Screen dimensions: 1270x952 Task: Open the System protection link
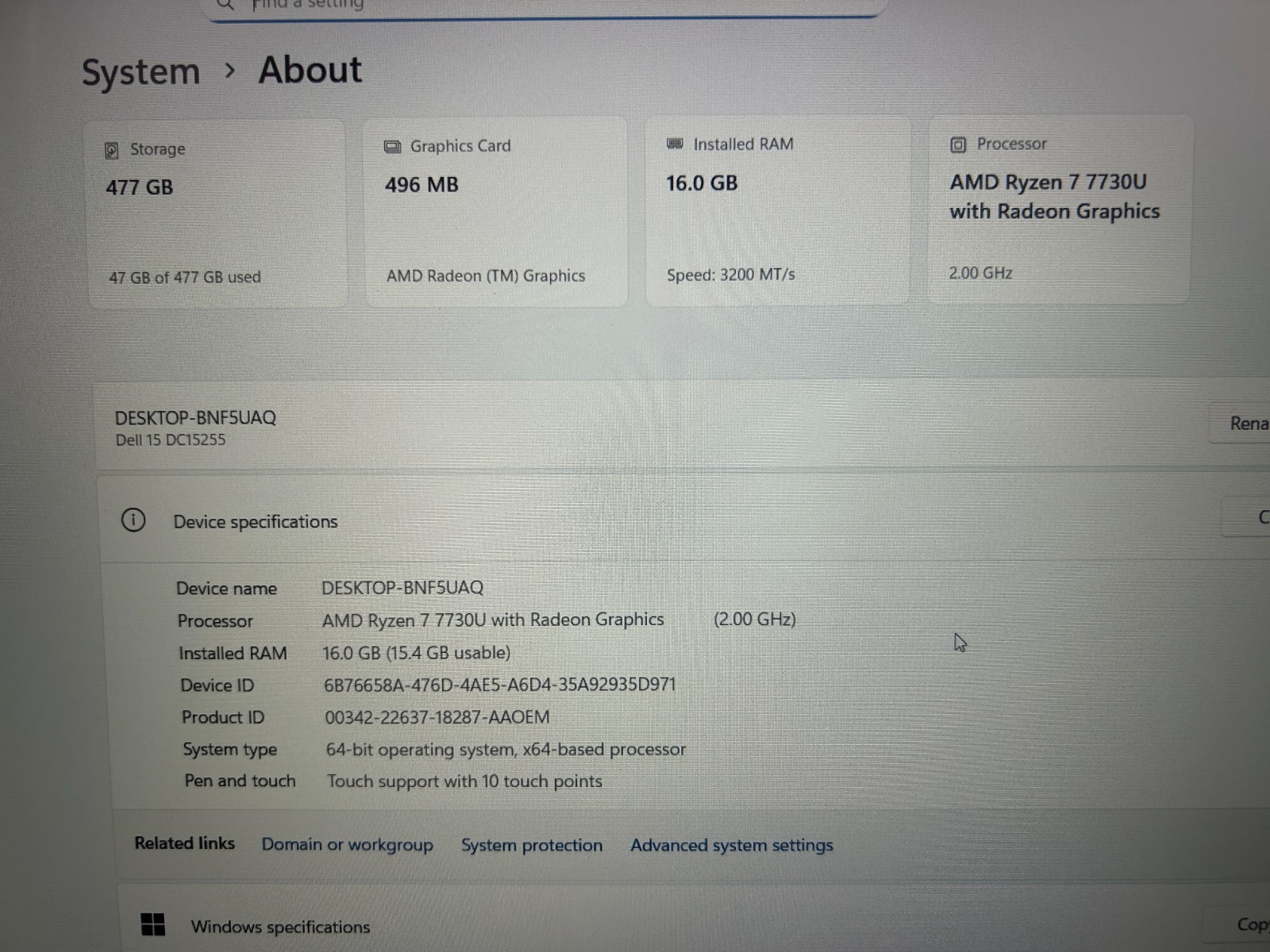(532, 845)
